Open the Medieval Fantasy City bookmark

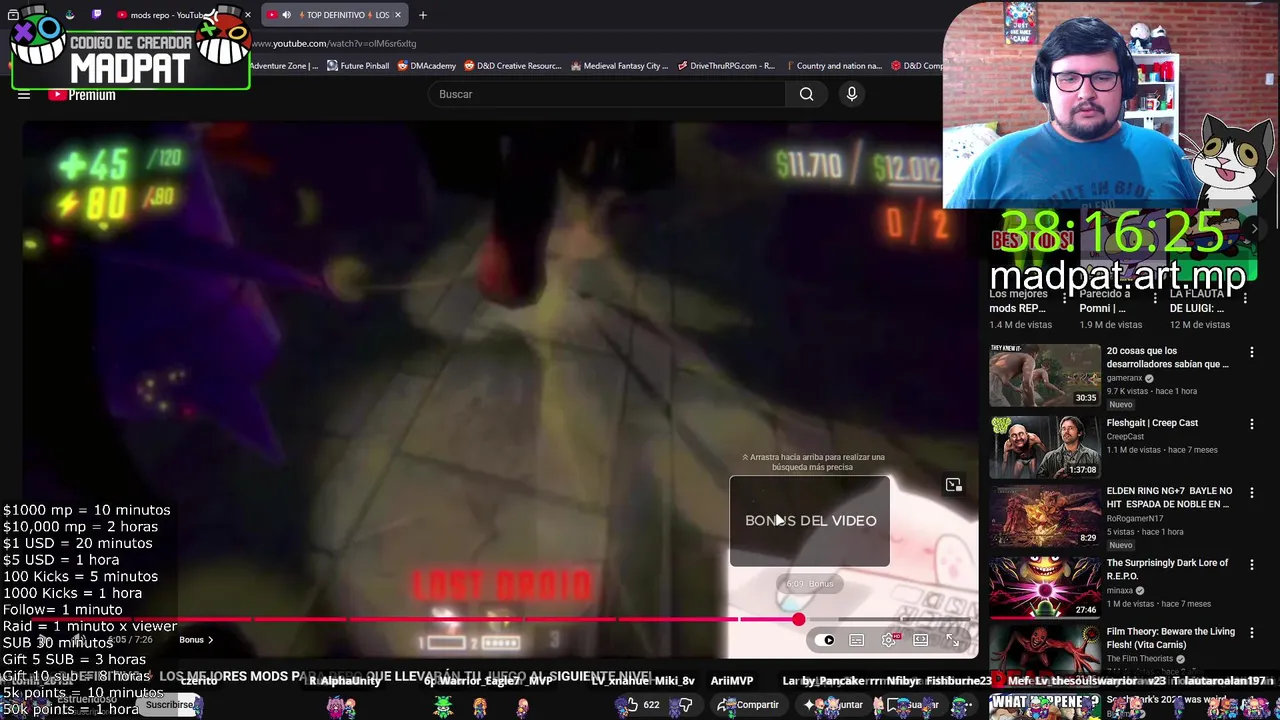click(619, 66)
